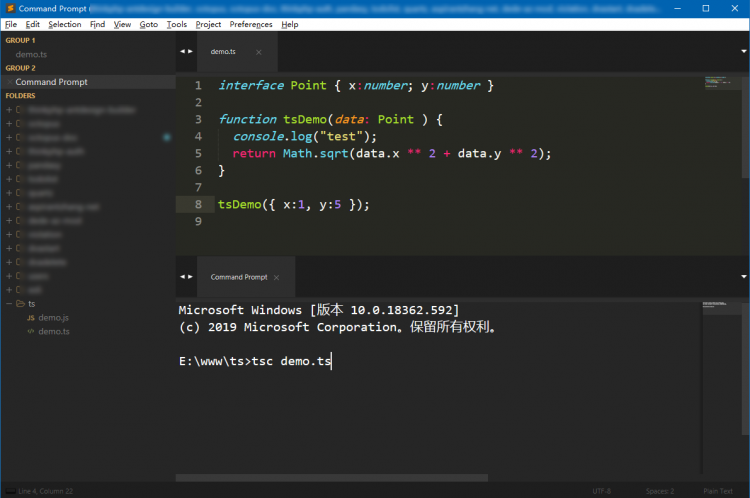Close the Command Prompt tab in lower pane

click(277, 277)
